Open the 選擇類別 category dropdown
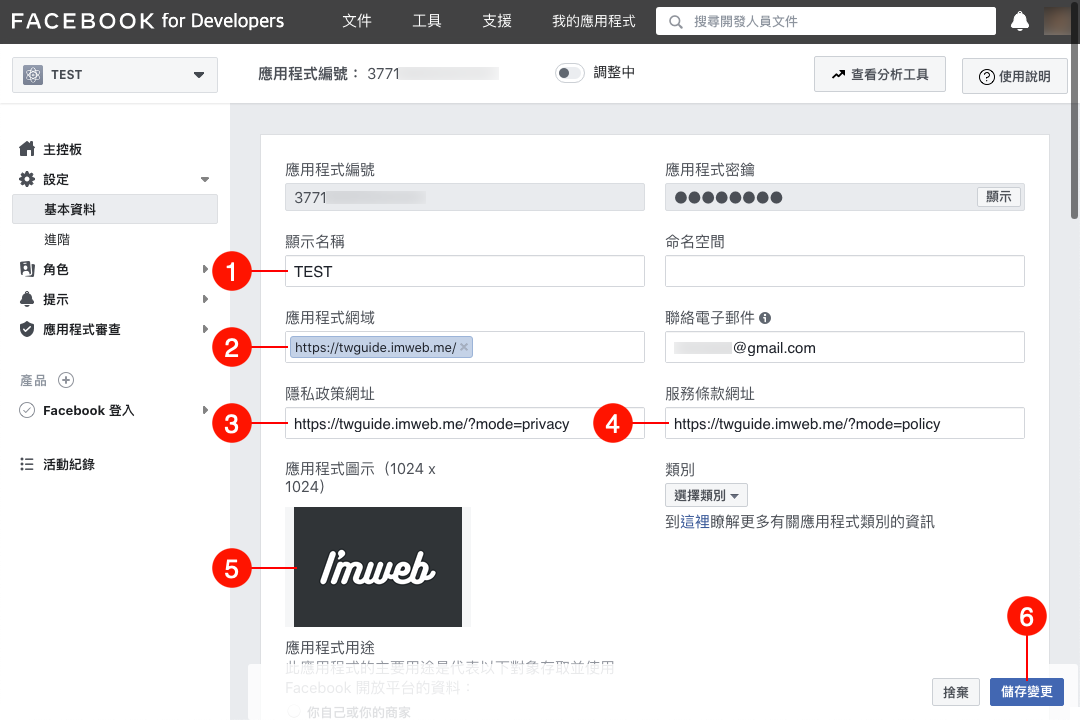Viewport: 1080px width, 720px height. click(706, 495)
